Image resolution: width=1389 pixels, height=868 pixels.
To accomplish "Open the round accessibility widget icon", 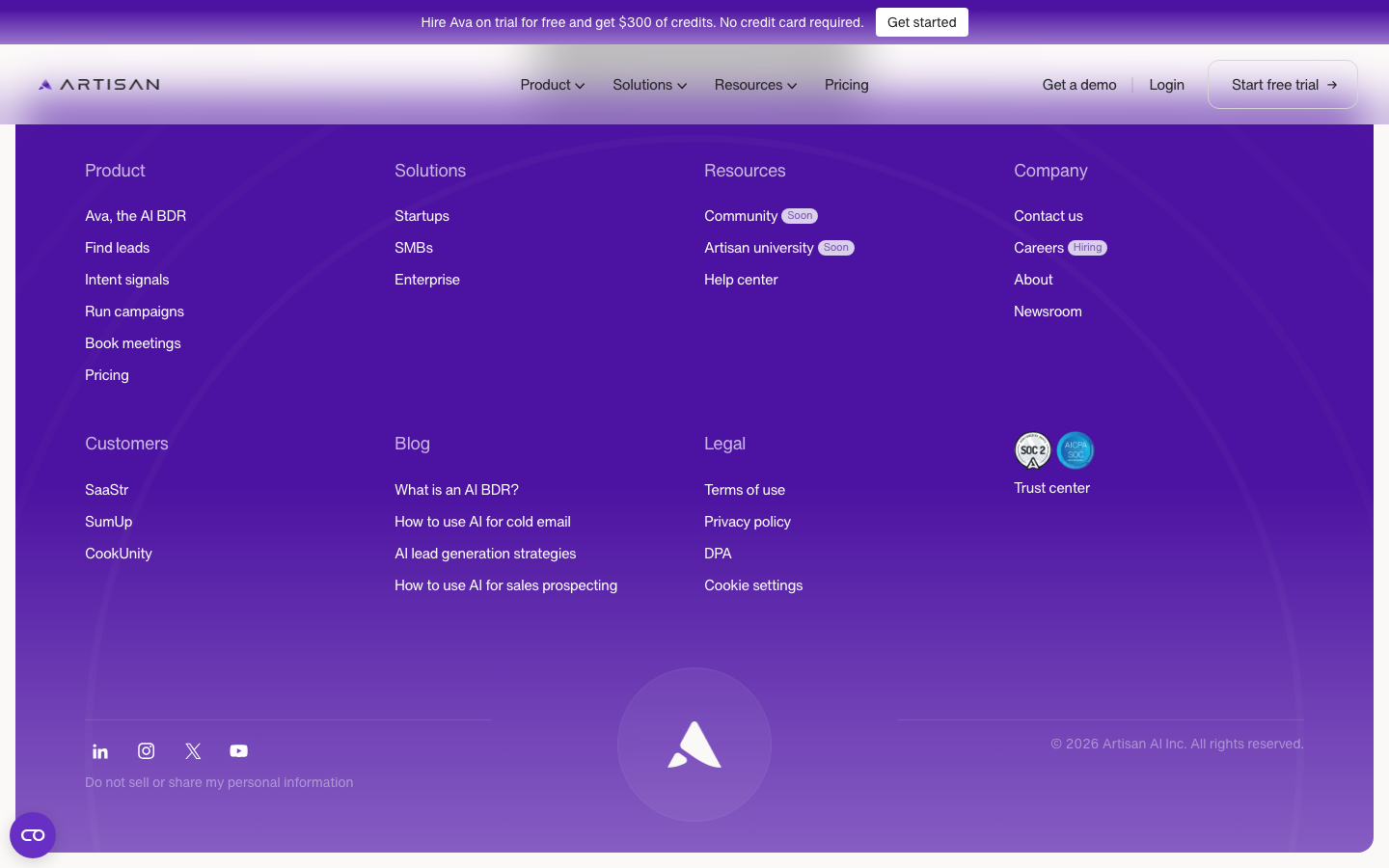I will click(x=33, y=835).
